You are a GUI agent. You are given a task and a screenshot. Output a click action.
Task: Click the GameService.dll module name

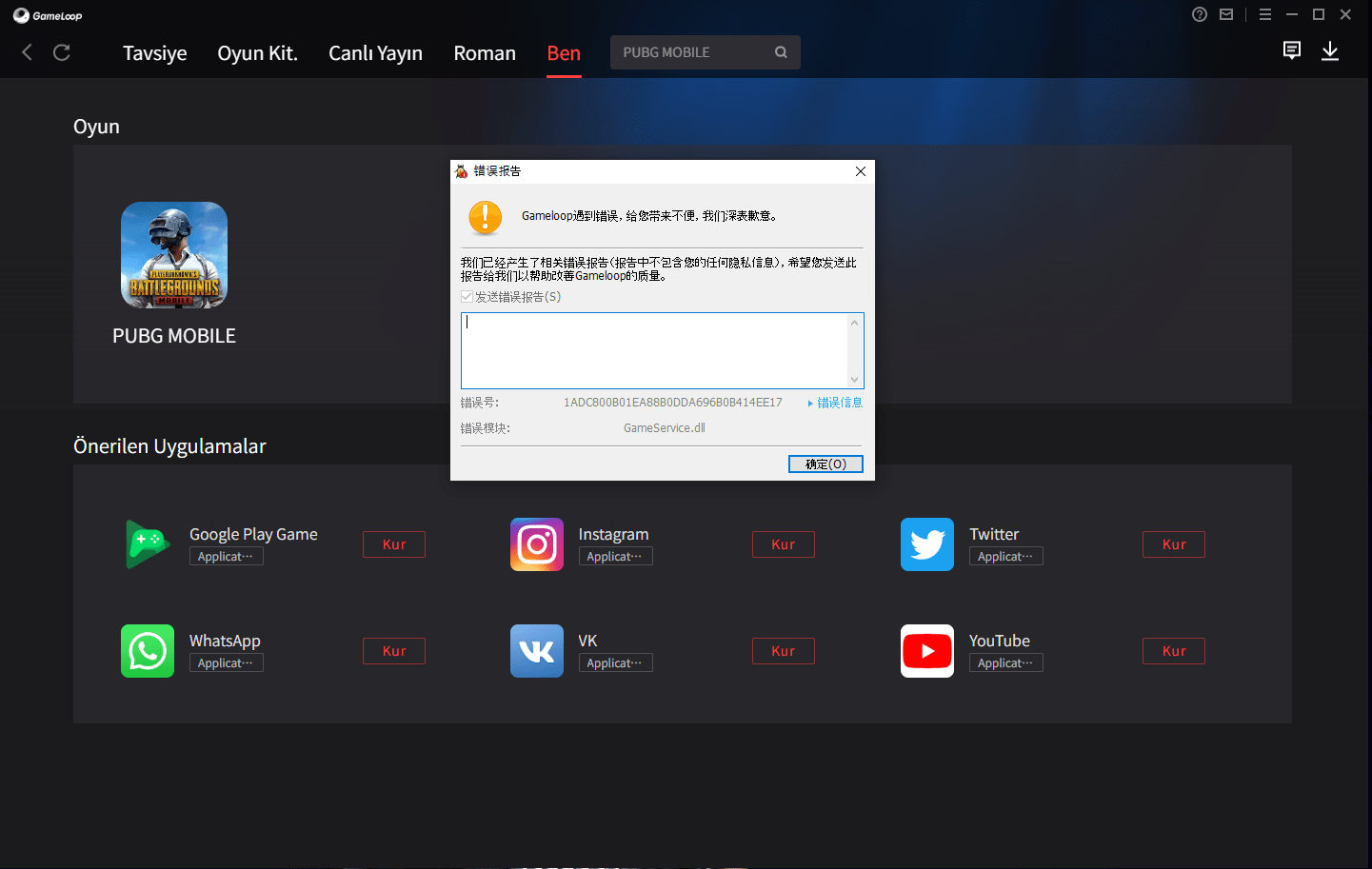(x=665, y=428)
